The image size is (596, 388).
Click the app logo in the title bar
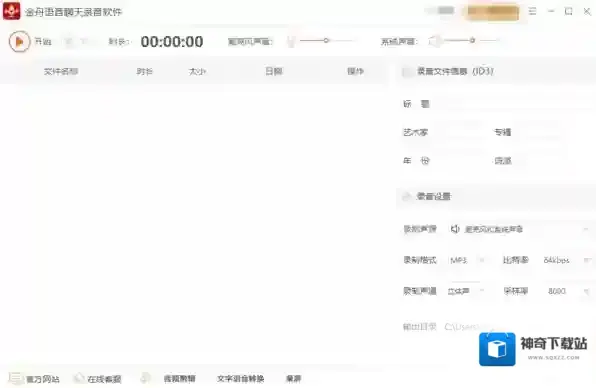[x=11, y=11]
